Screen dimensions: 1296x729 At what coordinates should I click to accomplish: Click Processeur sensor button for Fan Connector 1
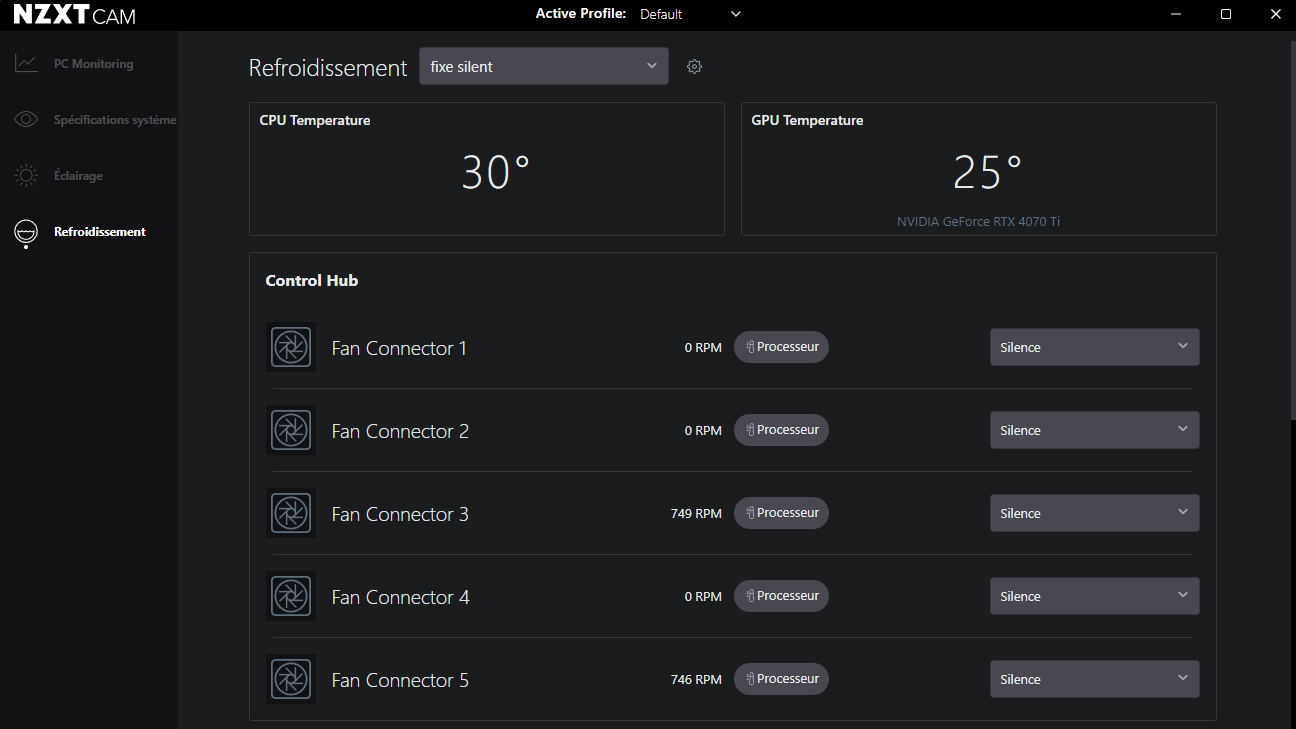tap(781, 347)
